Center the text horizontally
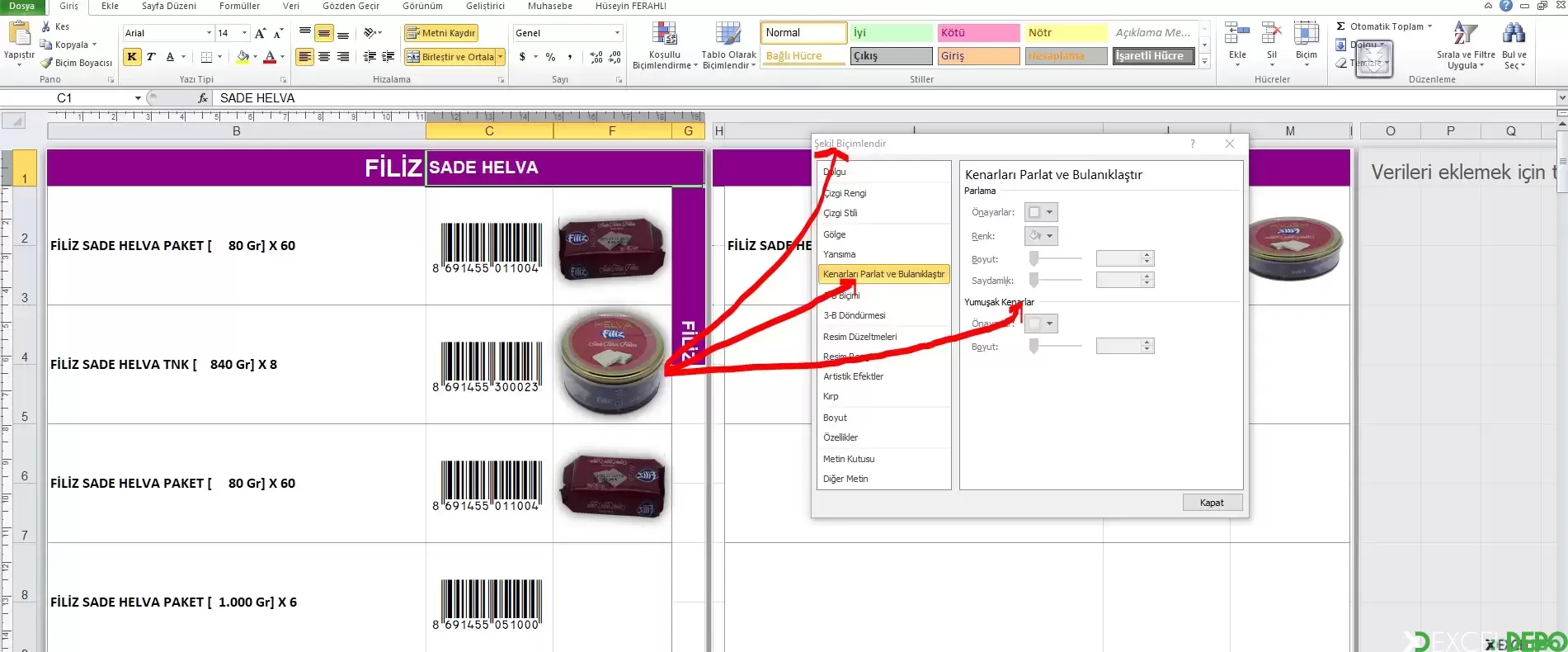The width and height of the screenshot is (1568, 652). (324, 57)
